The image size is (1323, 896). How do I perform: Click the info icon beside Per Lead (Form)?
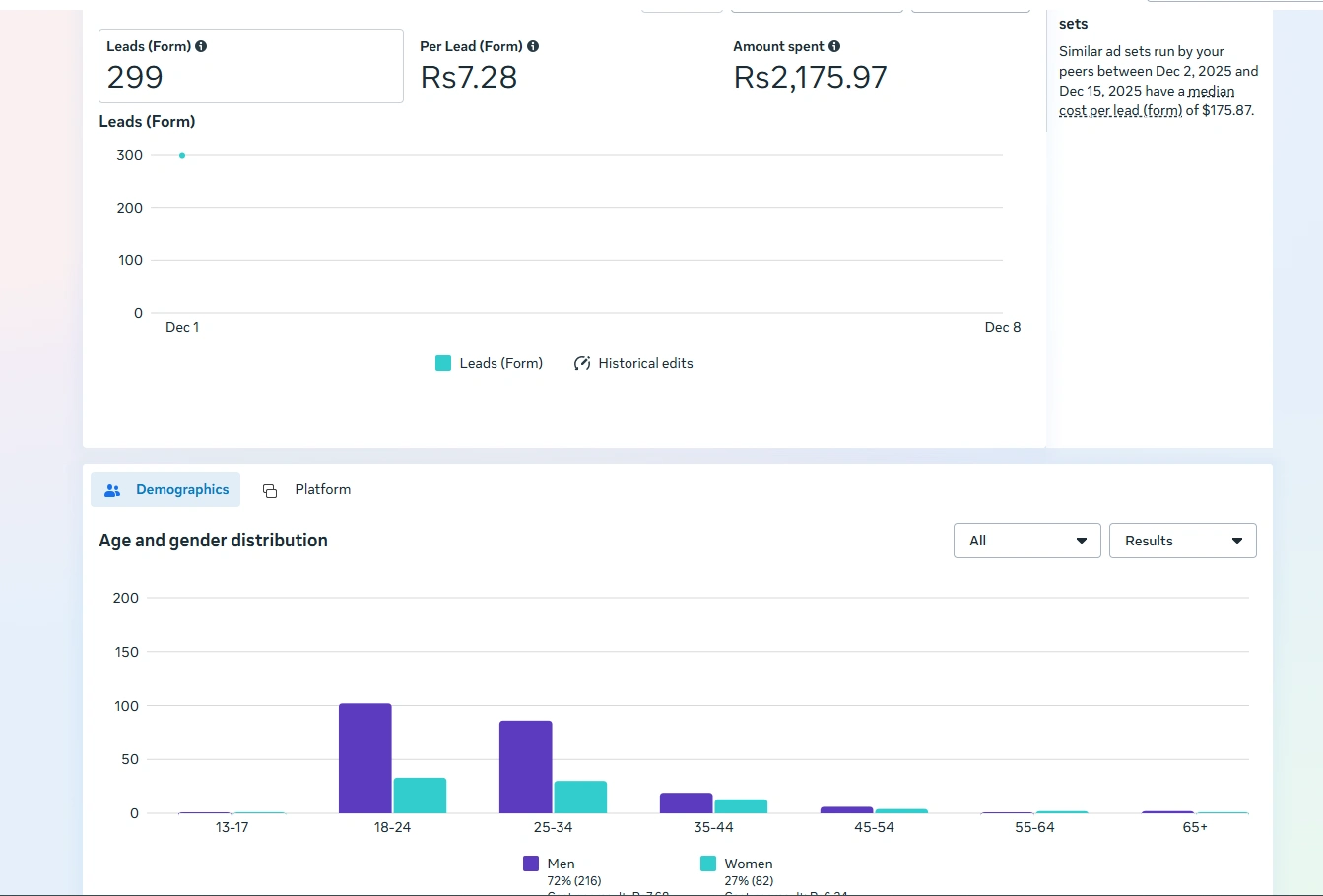coord(533,46)
